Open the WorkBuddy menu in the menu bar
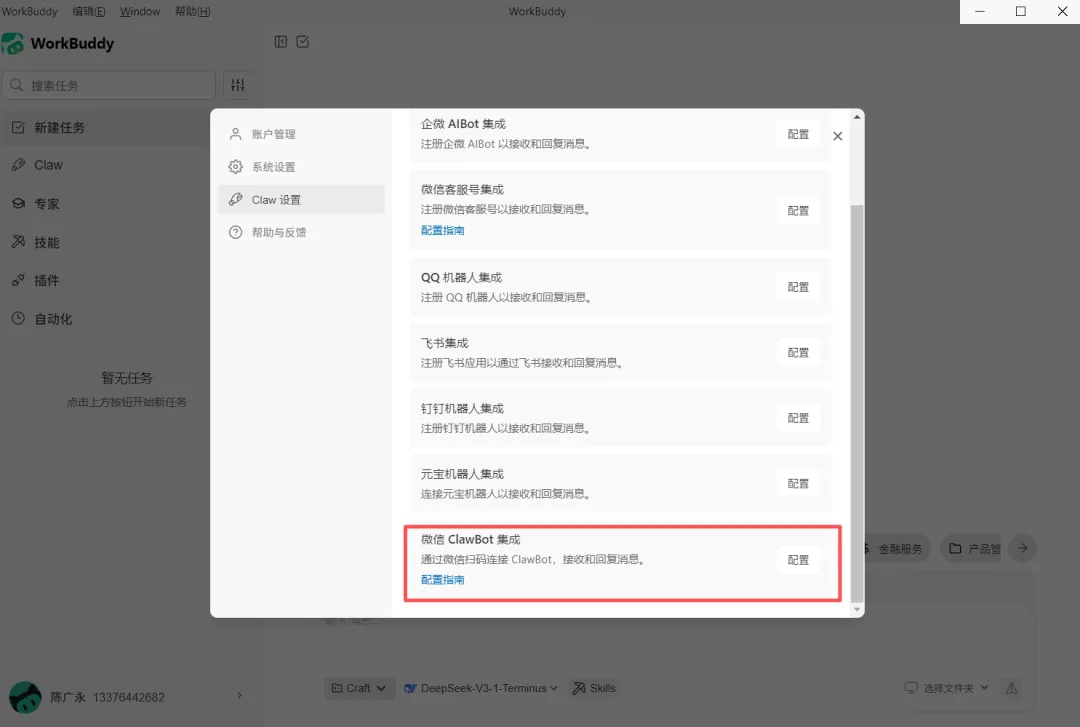Image resolution: width=1080 pixels, height=727 pixels. [30, 11]
